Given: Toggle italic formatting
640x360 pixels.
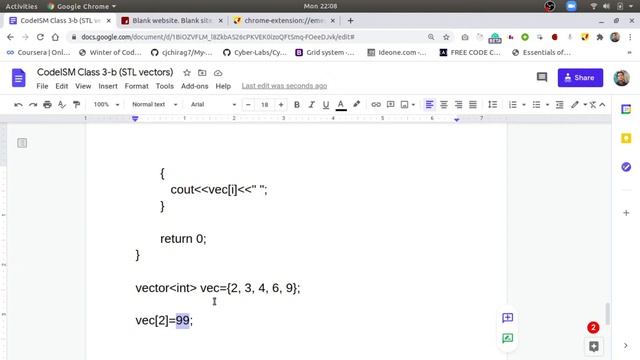Looking at the screenshot, I should pyautogui.click(x=311, y=105).
